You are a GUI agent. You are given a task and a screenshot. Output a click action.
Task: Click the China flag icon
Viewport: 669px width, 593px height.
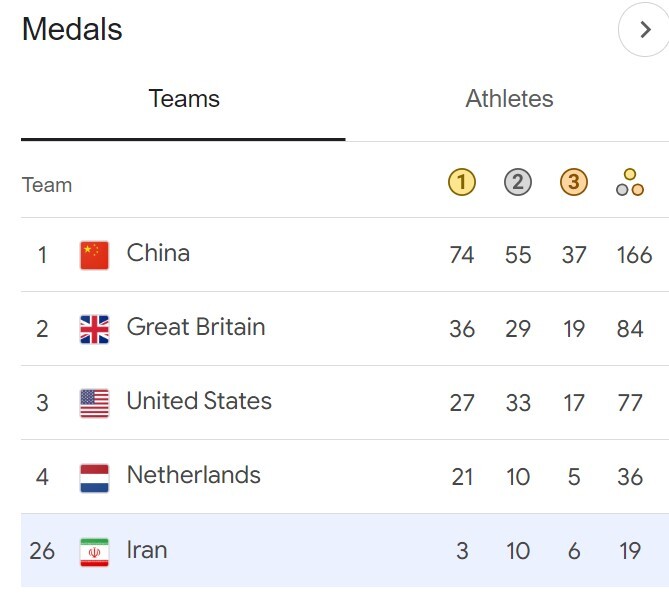tap(94, 255)
